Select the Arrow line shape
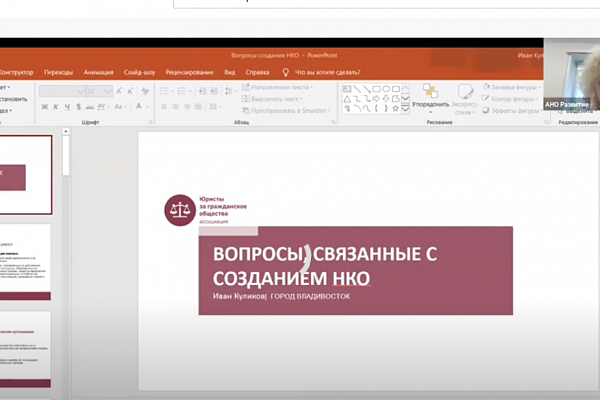The width and height of the screenshot is (600, 400). 367,89
